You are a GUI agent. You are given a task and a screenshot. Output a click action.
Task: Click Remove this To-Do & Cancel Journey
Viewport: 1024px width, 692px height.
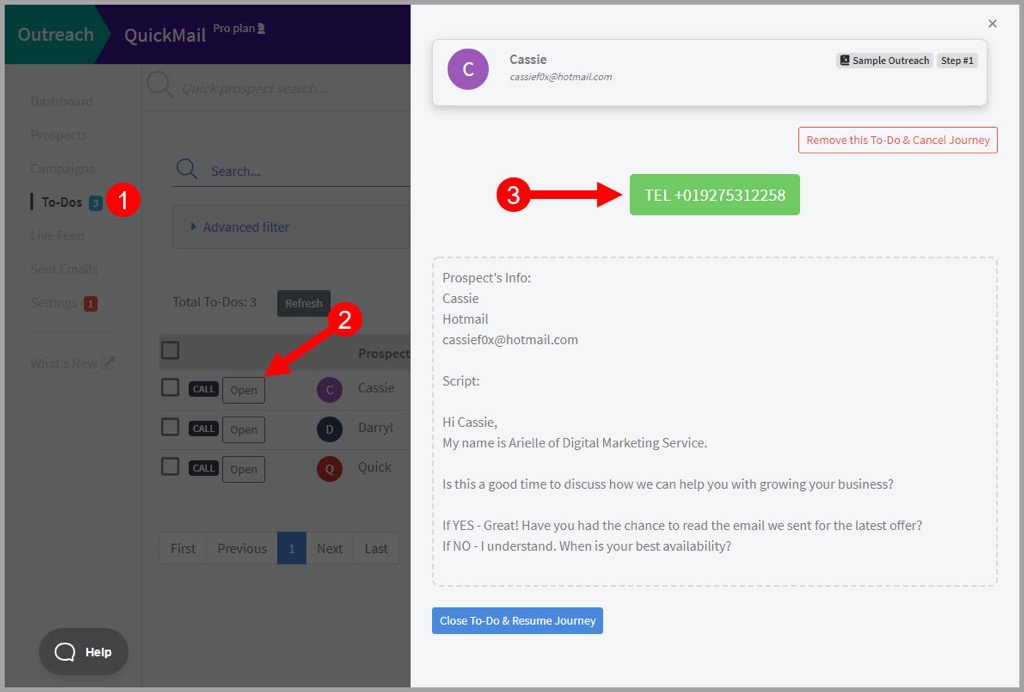coord(897,140)
